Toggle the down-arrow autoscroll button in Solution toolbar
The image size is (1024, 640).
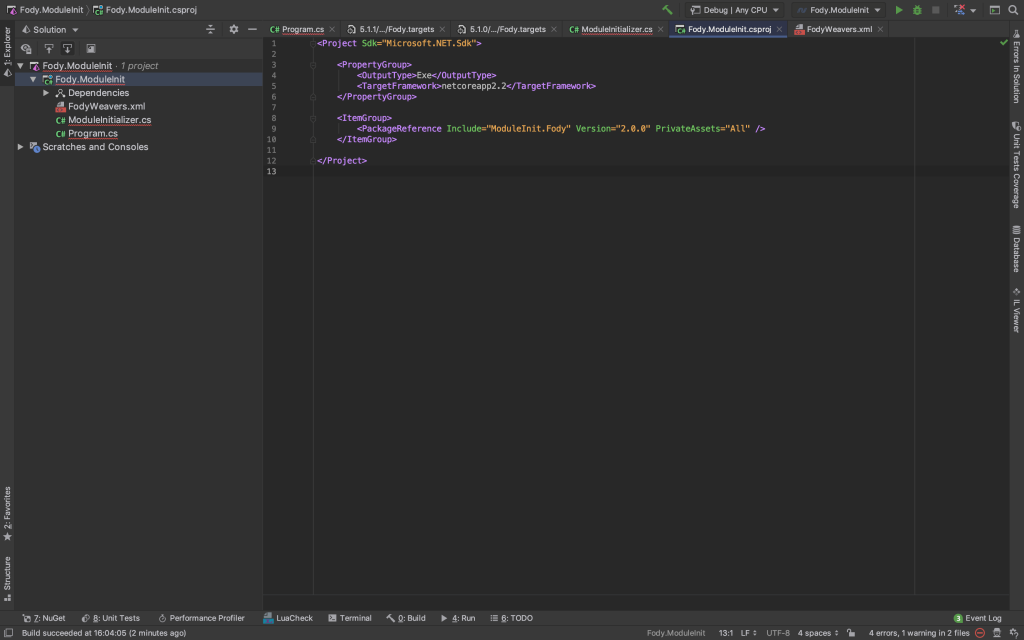[67, 48]
